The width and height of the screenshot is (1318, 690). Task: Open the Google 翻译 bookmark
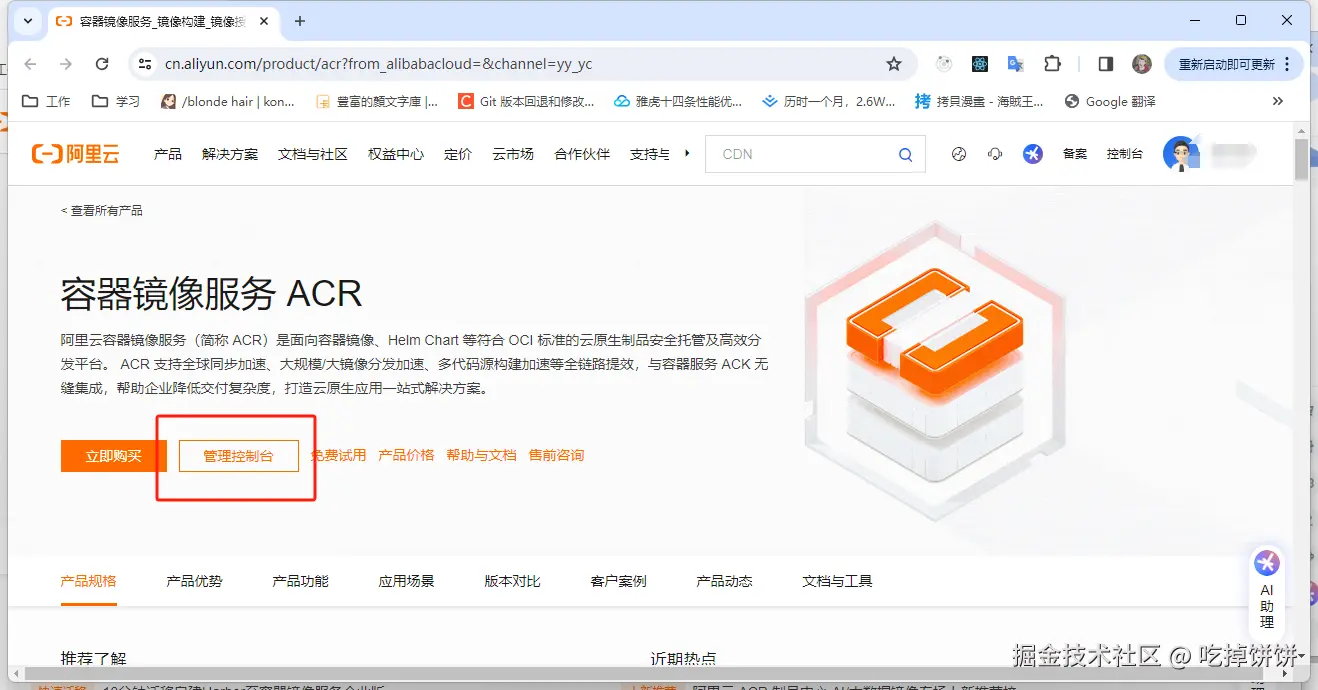click(1110, 101)
